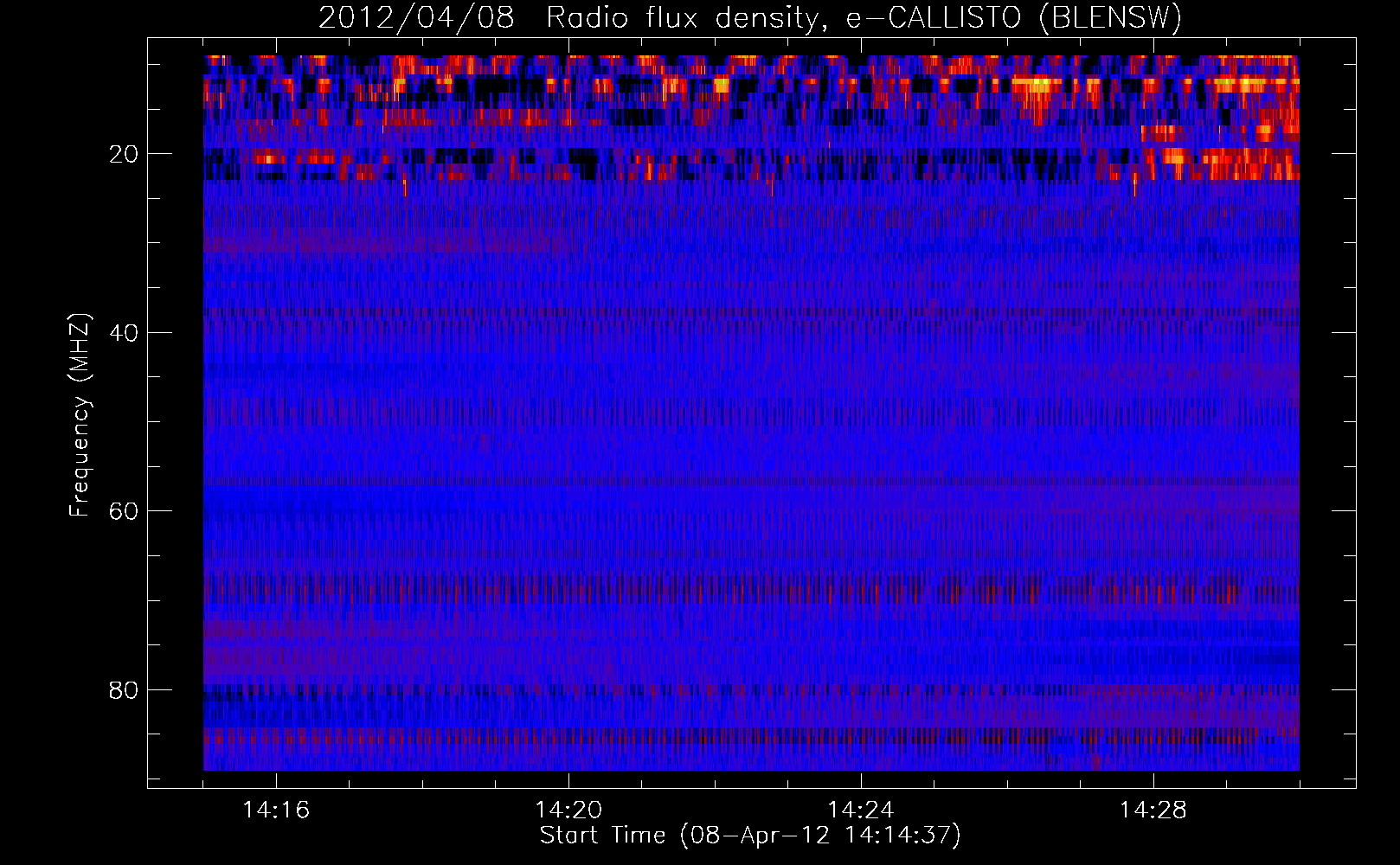Click the title text 'Radio flux density,'

pos(688,18)
